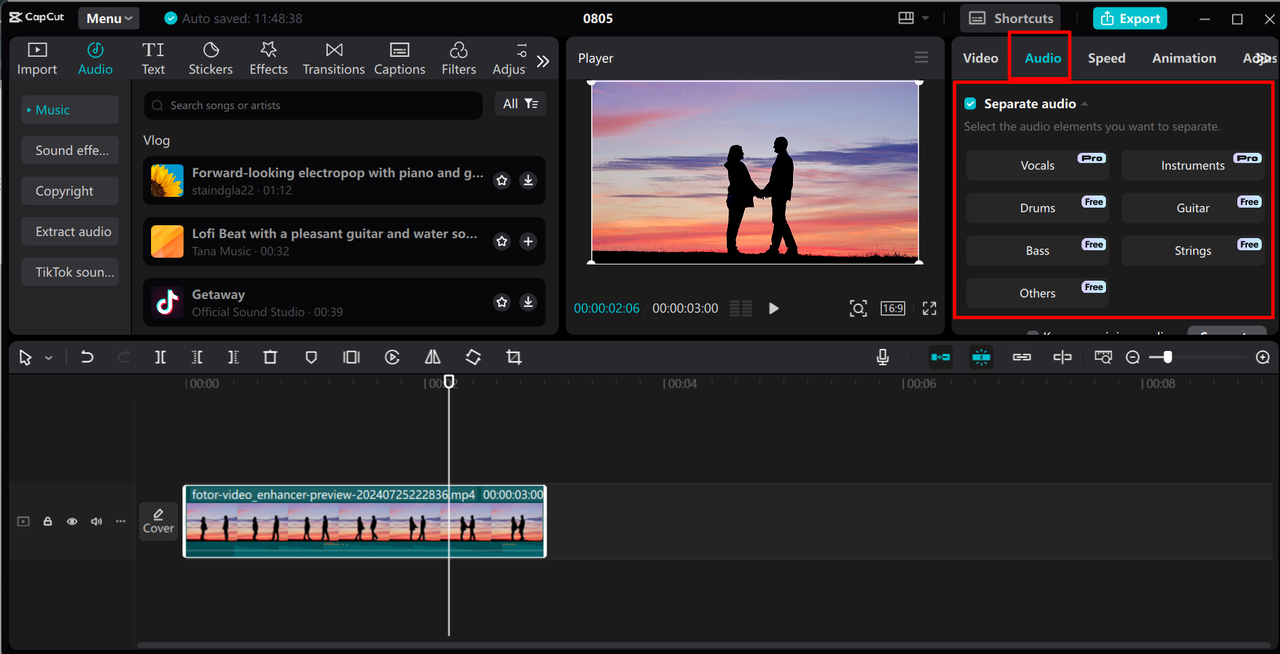Open the Player hamburger menu
Screen dimensions: 1280x654
tap(921, 58)
